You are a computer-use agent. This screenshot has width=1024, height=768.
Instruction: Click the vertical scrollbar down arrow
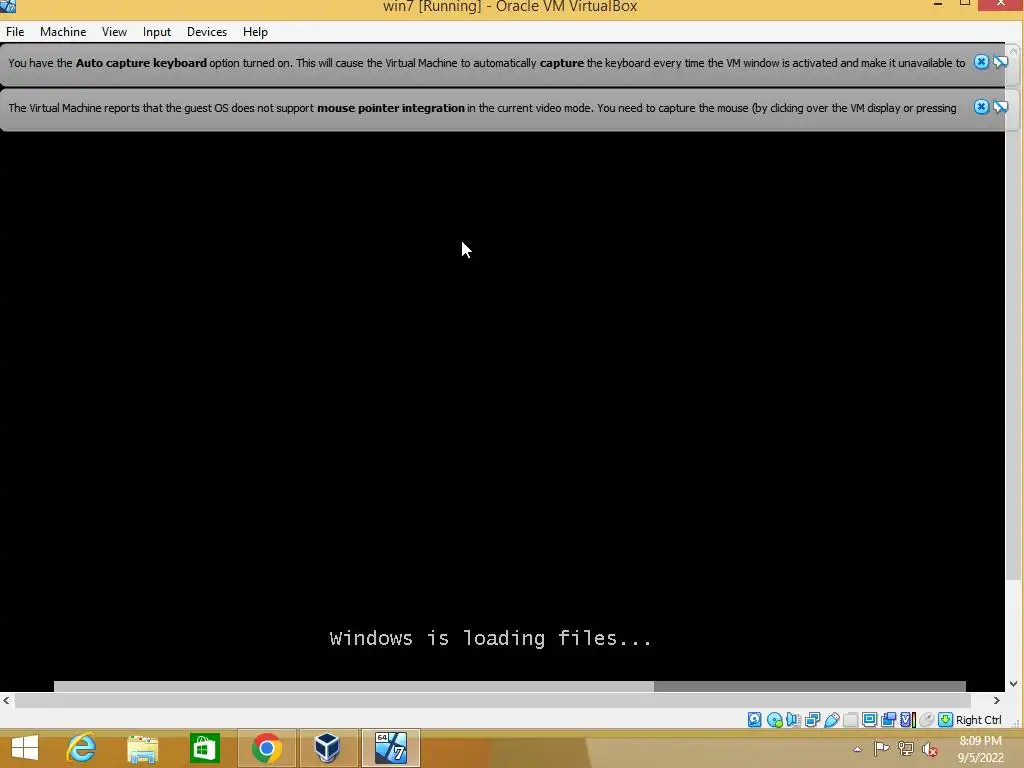(1014, 684)
